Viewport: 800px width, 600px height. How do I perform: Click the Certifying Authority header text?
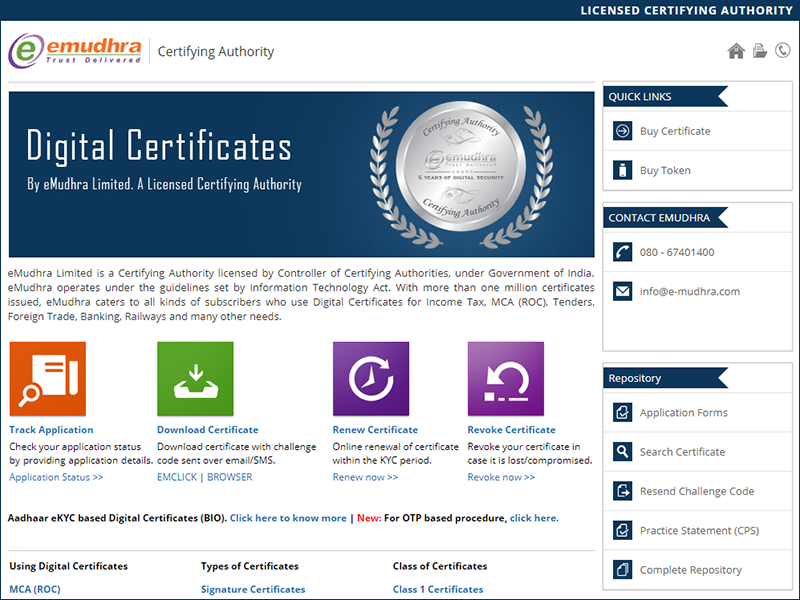(x=216, y=52)
